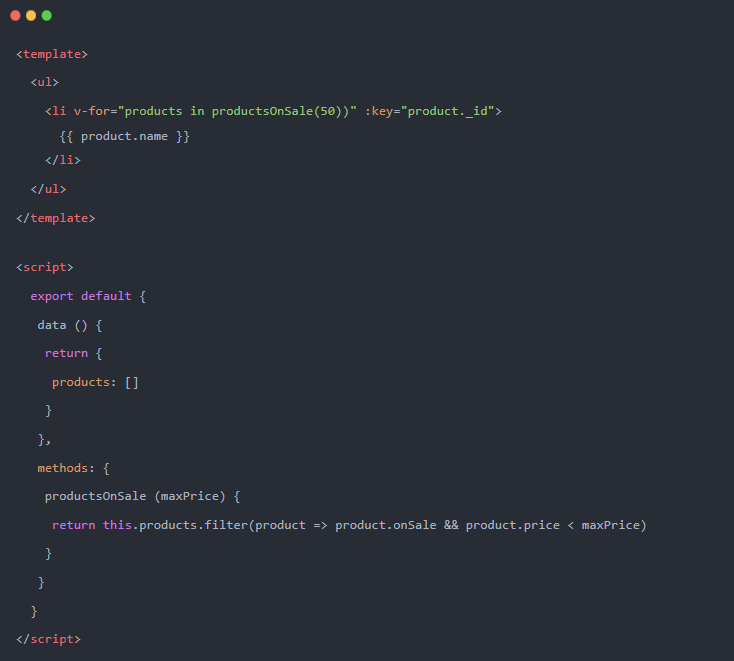The height and width of the screenshot is (661, 734).
Task: Click the red close window dot
Action: (x=15, y=16)
